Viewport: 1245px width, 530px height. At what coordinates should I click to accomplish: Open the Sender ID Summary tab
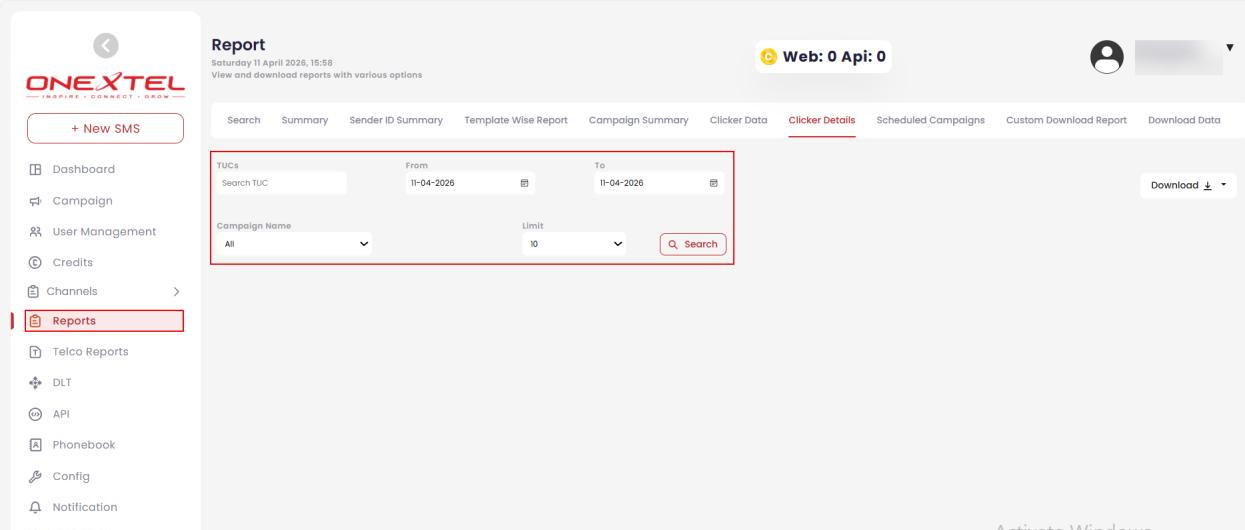click(x=396, y=120)
